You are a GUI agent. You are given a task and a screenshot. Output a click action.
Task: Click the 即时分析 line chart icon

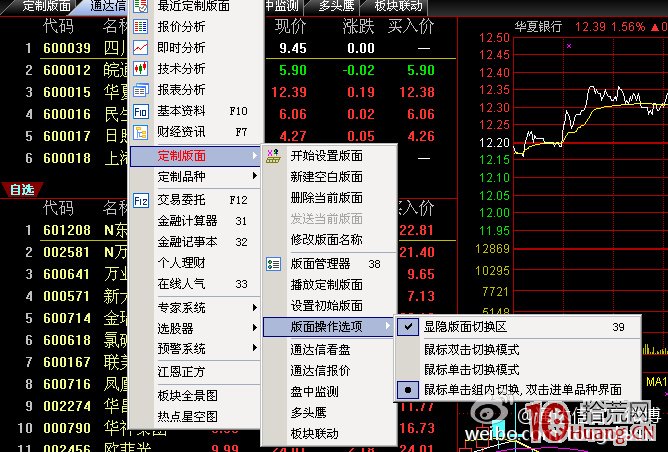(141, 48)
